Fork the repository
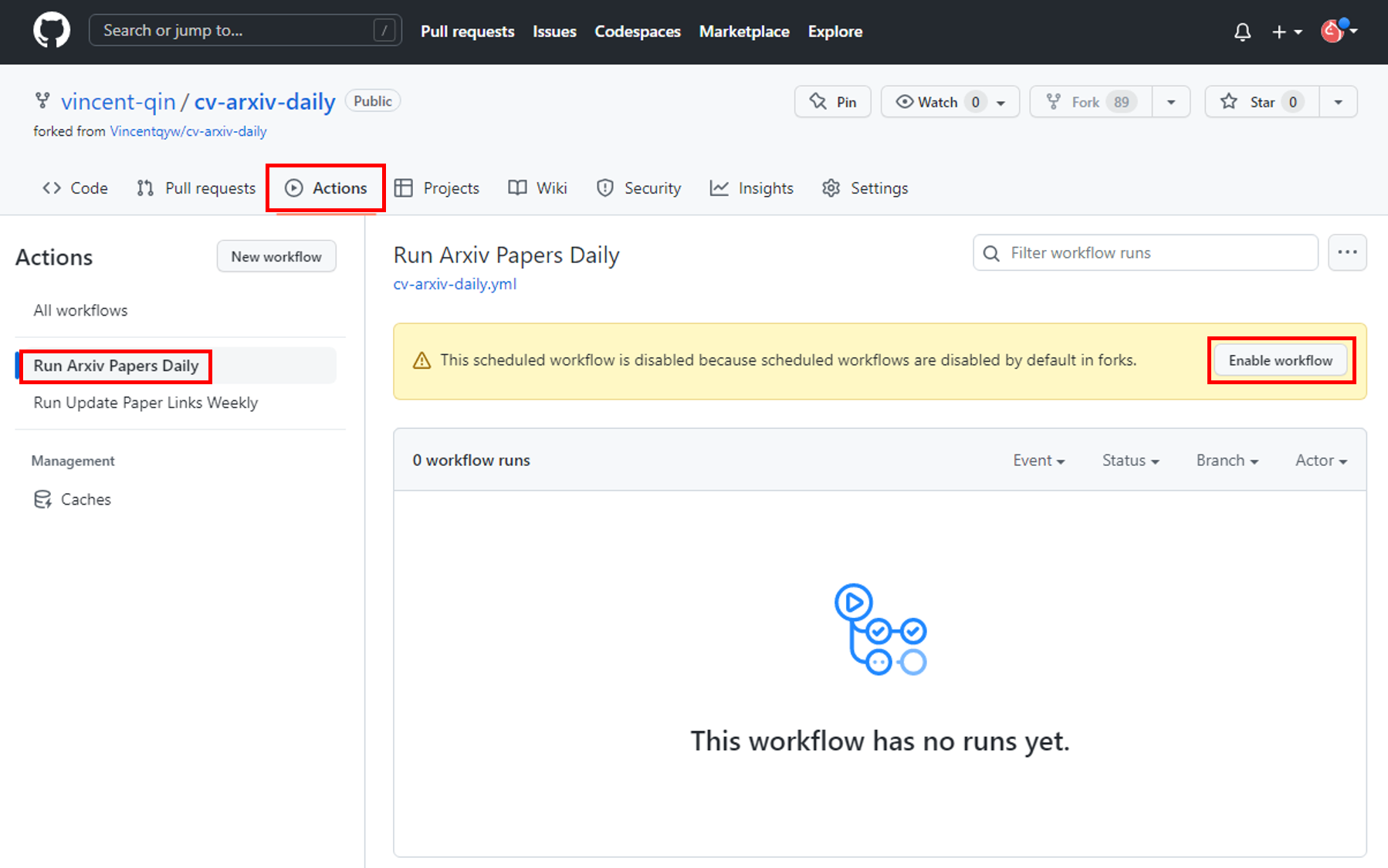 (x=1091, y=102)
